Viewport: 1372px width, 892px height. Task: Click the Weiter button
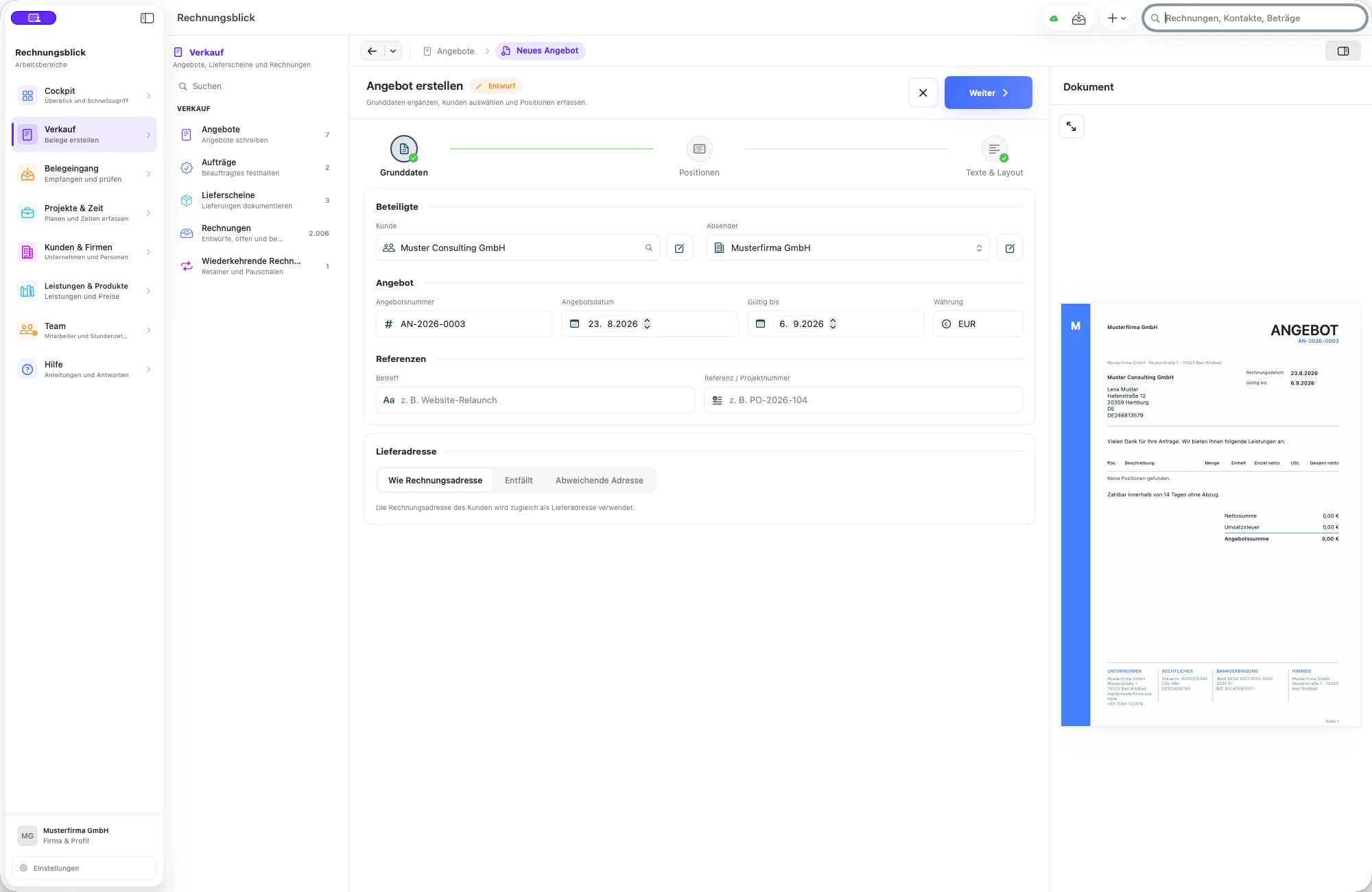point(989,93)
